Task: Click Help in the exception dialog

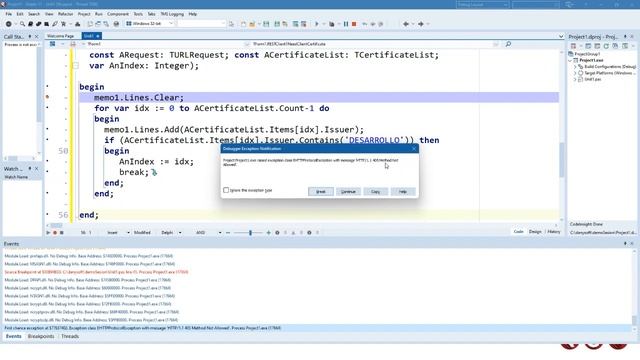Action: pyautogui.click(x=403, y=191)
